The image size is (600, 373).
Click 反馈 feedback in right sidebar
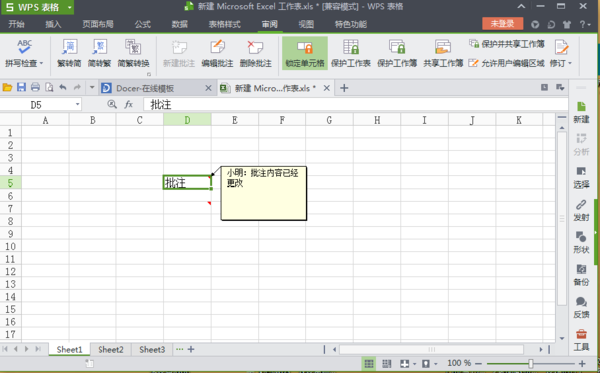pyautogui.click(x=581, y=308)
